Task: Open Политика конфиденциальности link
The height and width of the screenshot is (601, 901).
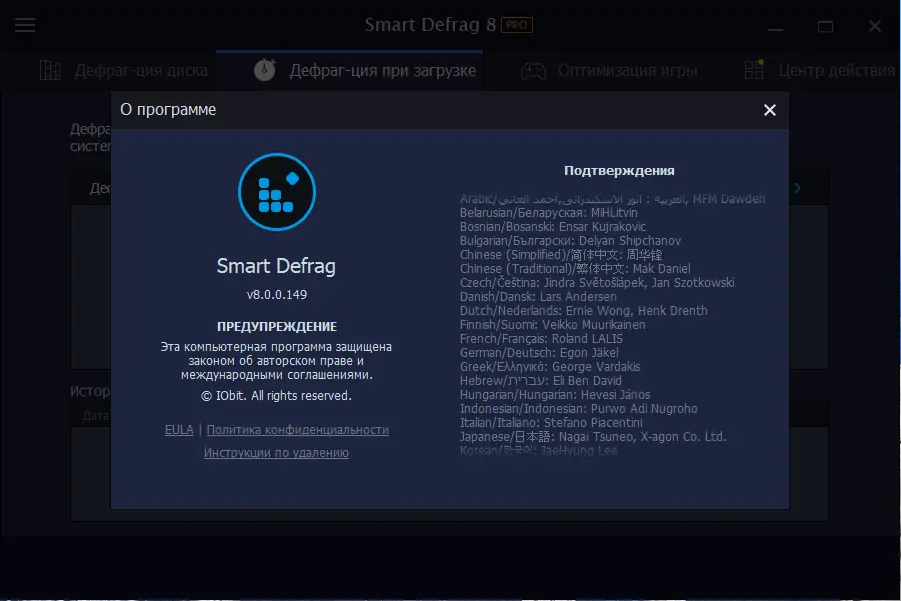Action: pos(297,429)
